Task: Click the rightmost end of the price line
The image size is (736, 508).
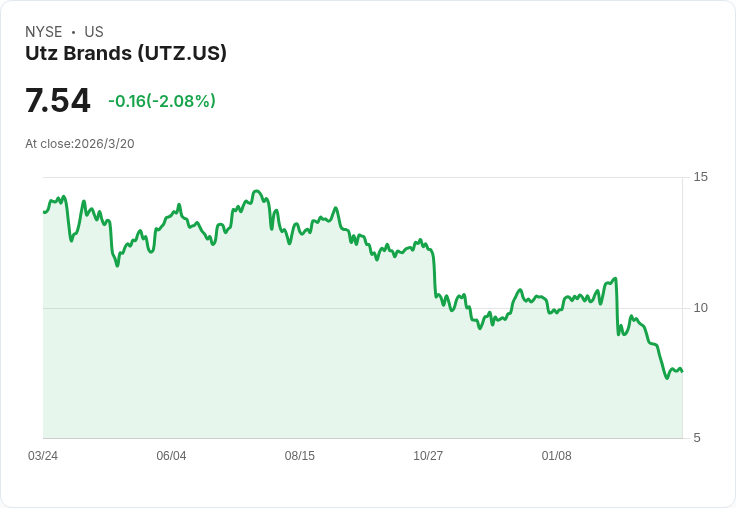Action: click(x=682, y=371)
